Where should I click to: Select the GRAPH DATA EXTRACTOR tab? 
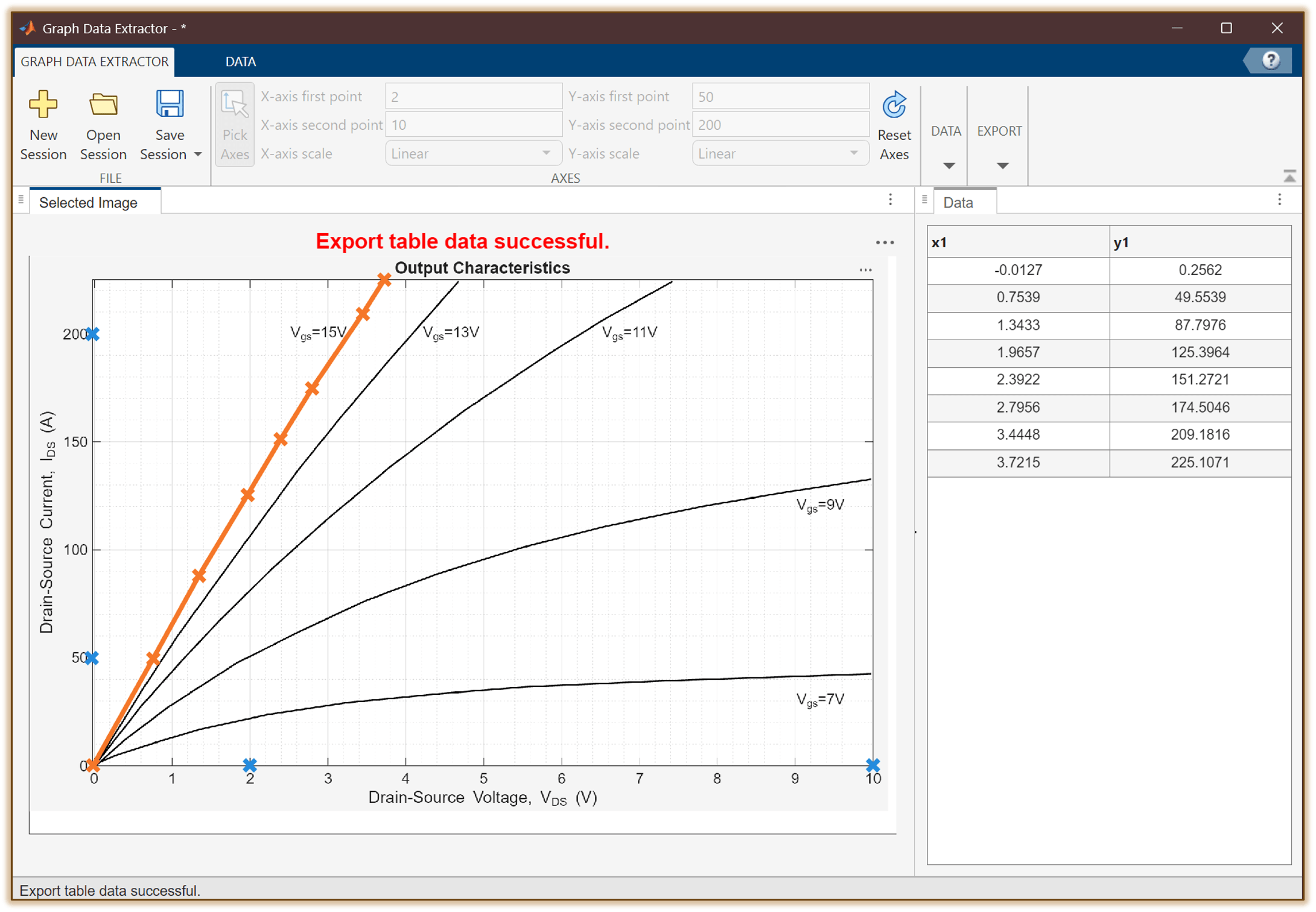(95, 62)
